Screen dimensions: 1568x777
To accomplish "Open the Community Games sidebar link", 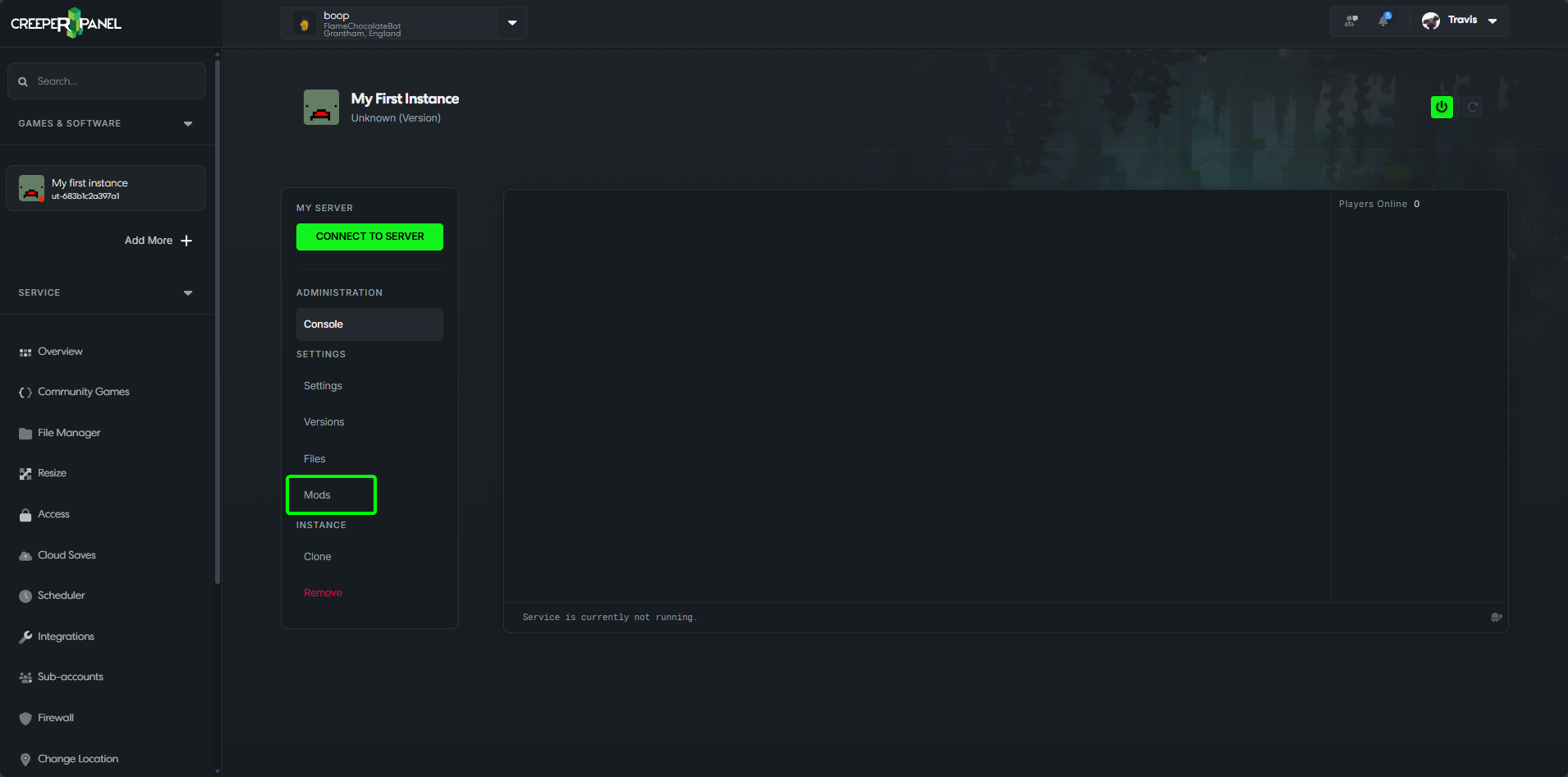I will pyautogui.click(x=84, y=392).
